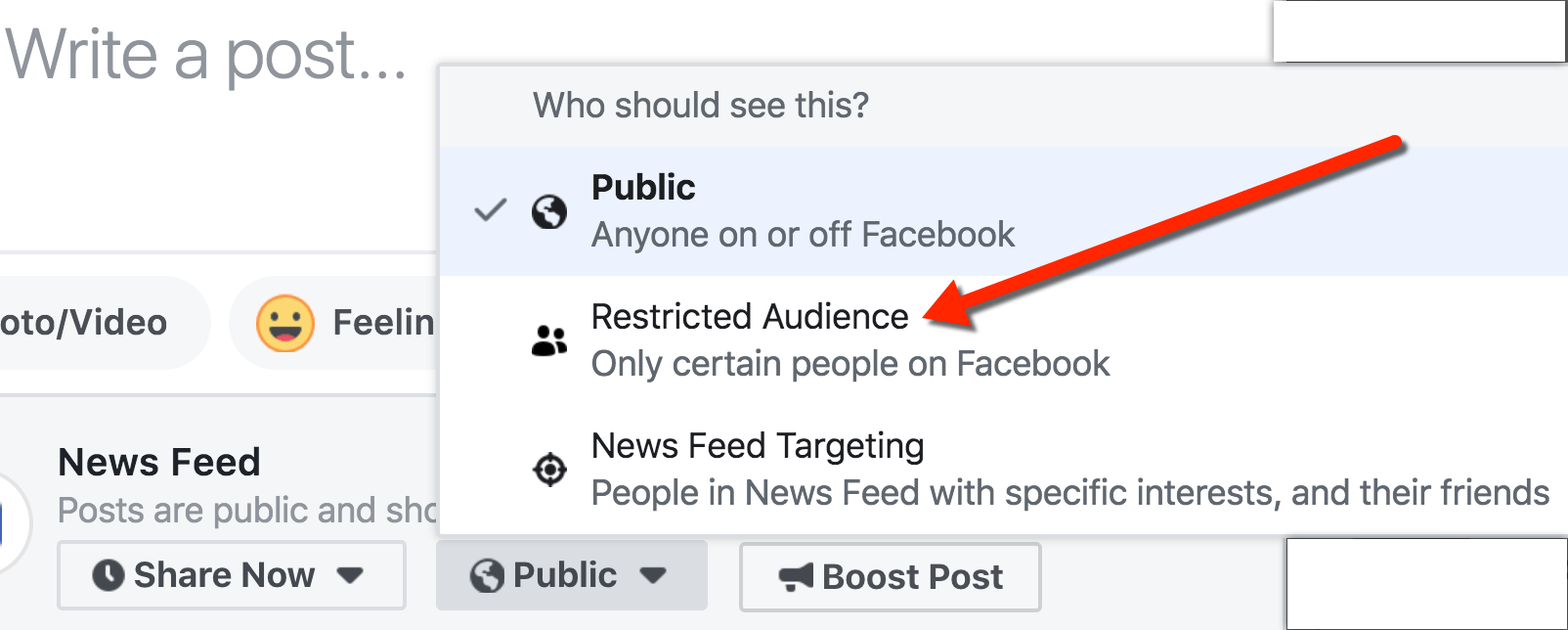Click the Write a post field
The width and height of the screenshot is (1568, 630).
click(205, 55)
